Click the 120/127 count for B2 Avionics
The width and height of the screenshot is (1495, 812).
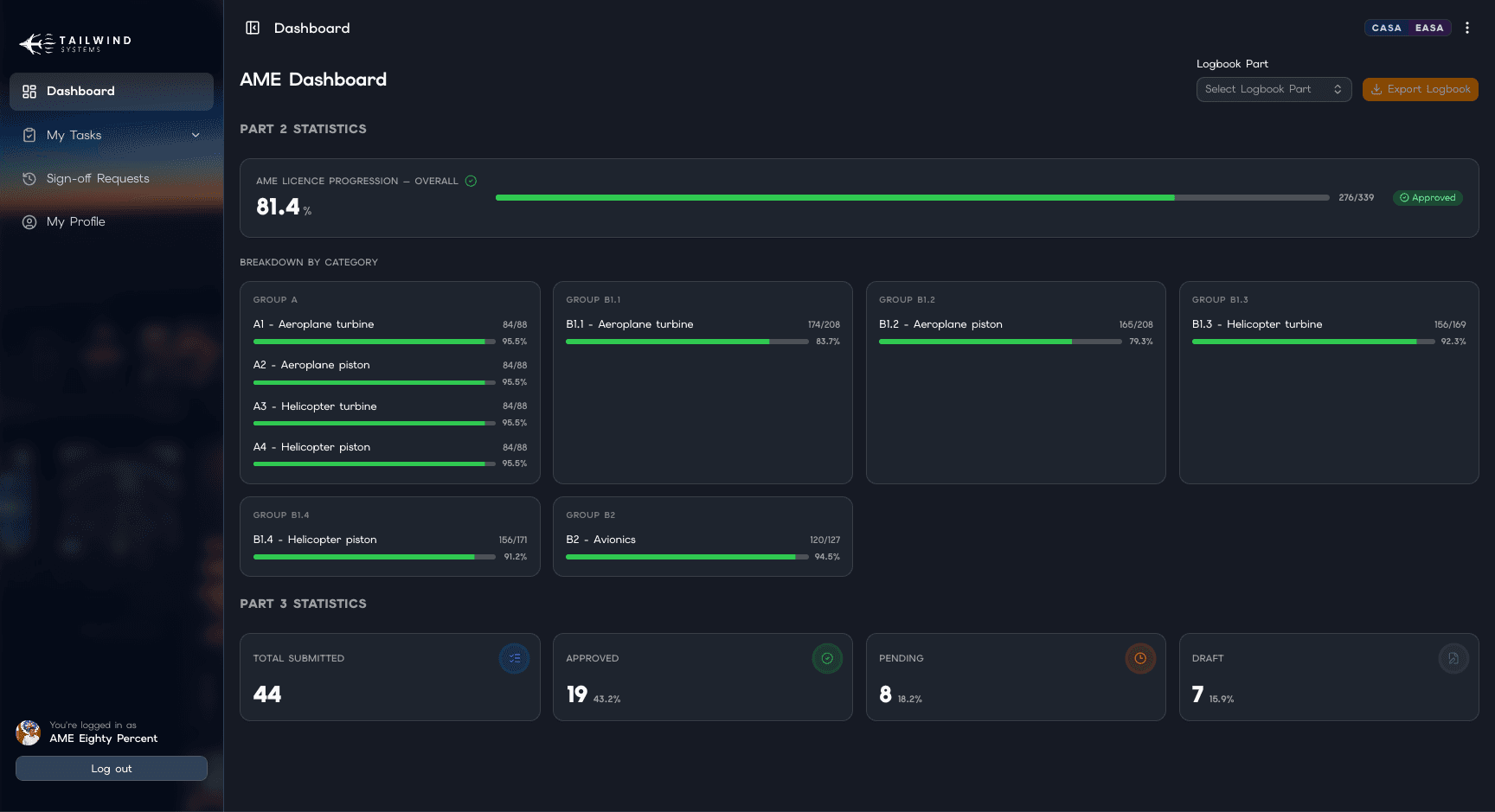pos(824,540)
